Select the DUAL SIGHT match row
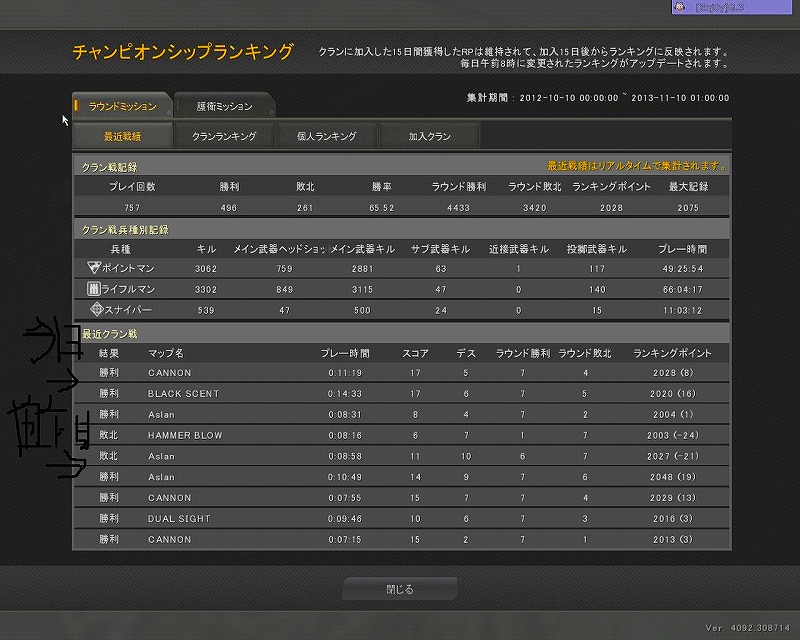The width and height of the screenshot is (800, 640). click(400, 519)
